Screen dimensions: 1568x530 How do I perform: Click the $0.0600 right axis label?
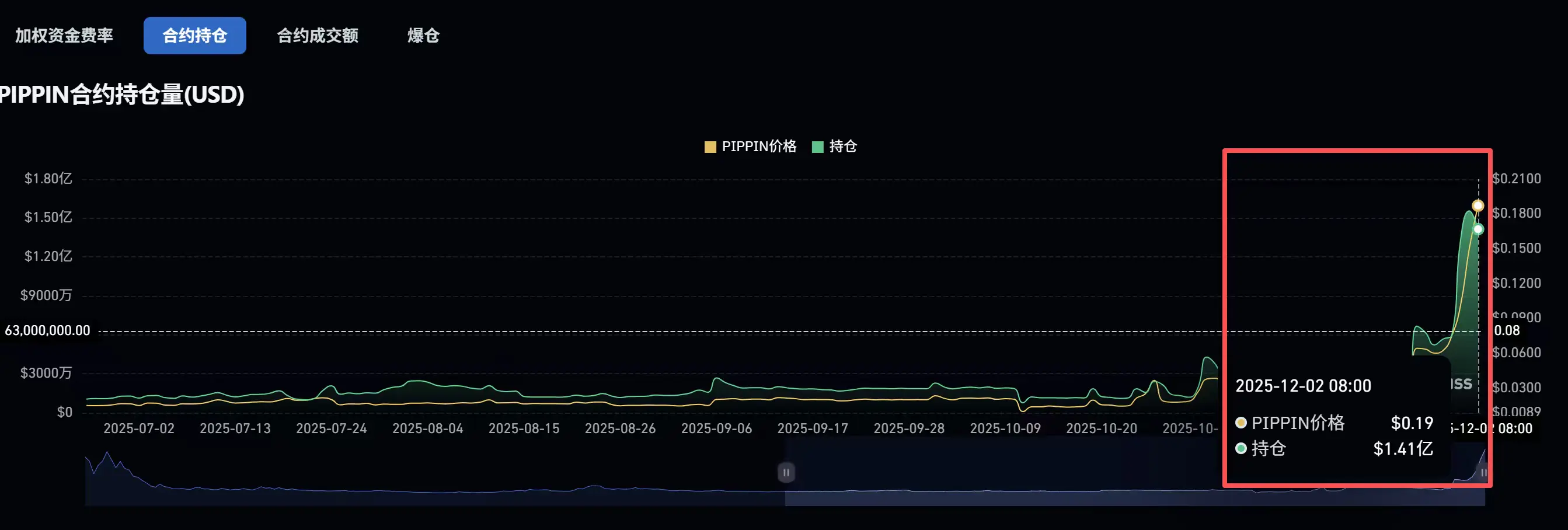[1516, 353]
